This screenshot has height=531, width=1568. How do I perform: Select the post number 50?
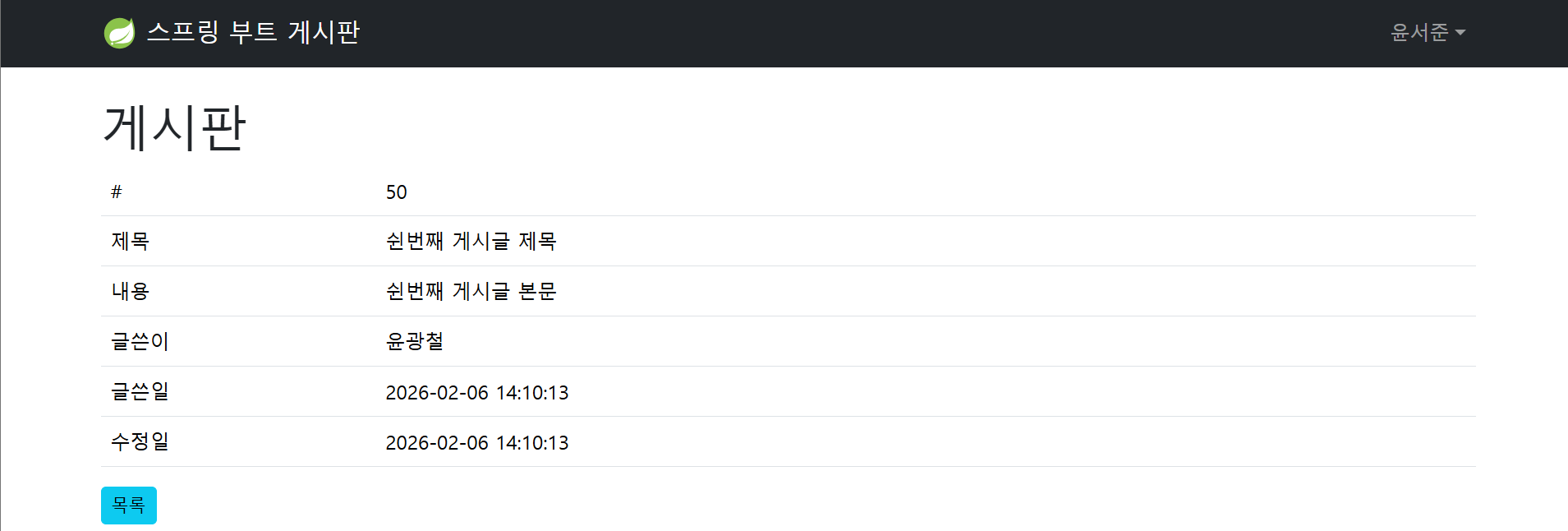point(396,192)
